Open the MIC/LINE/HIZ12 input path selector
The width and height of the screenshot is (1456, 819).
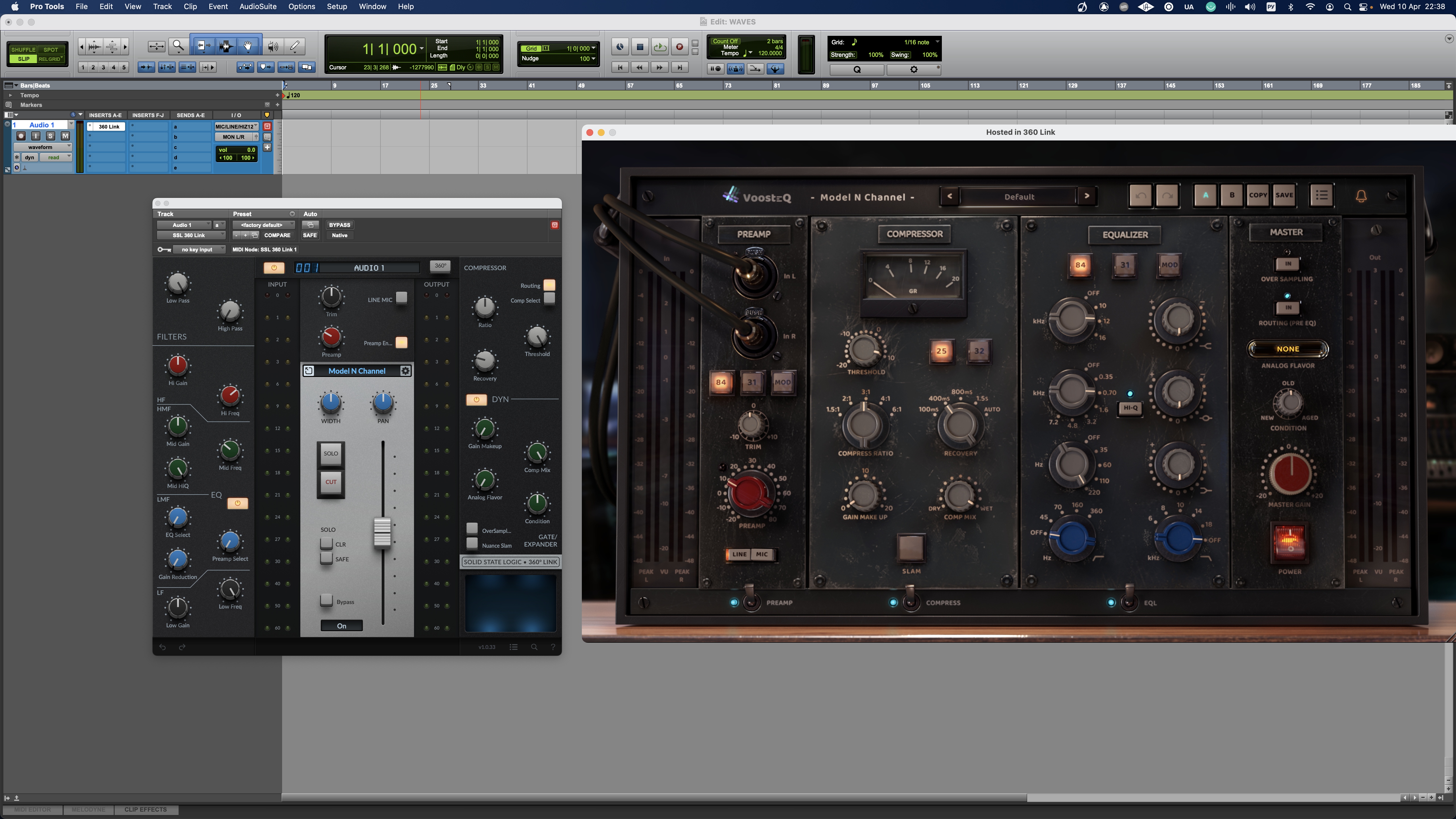pyautogui.click(x=236, y=127)
